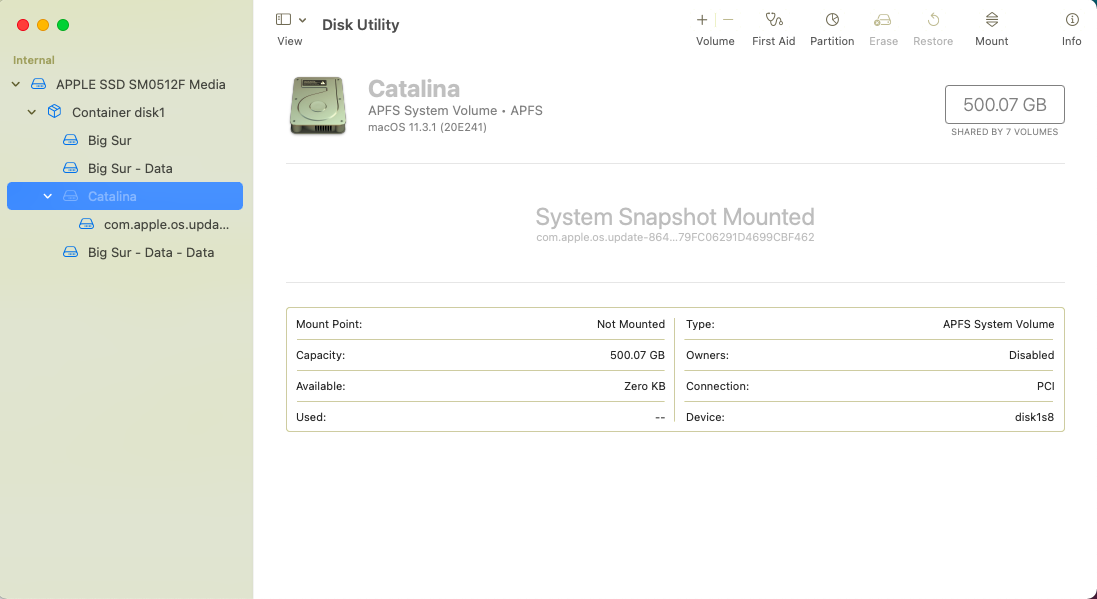The height and width of the screenshot is (599, 1097).
Task: Click the Catalina volume icon in sidebar
Action: (71, 196)
